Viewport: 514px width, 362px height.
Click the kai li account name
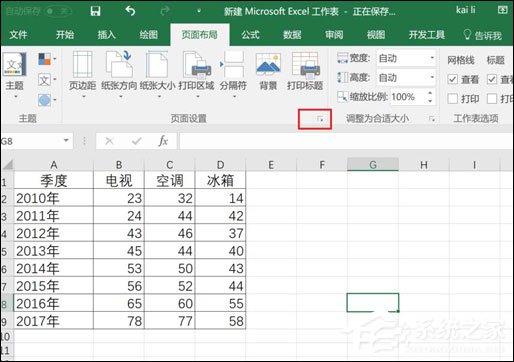(x=465, y=10)
